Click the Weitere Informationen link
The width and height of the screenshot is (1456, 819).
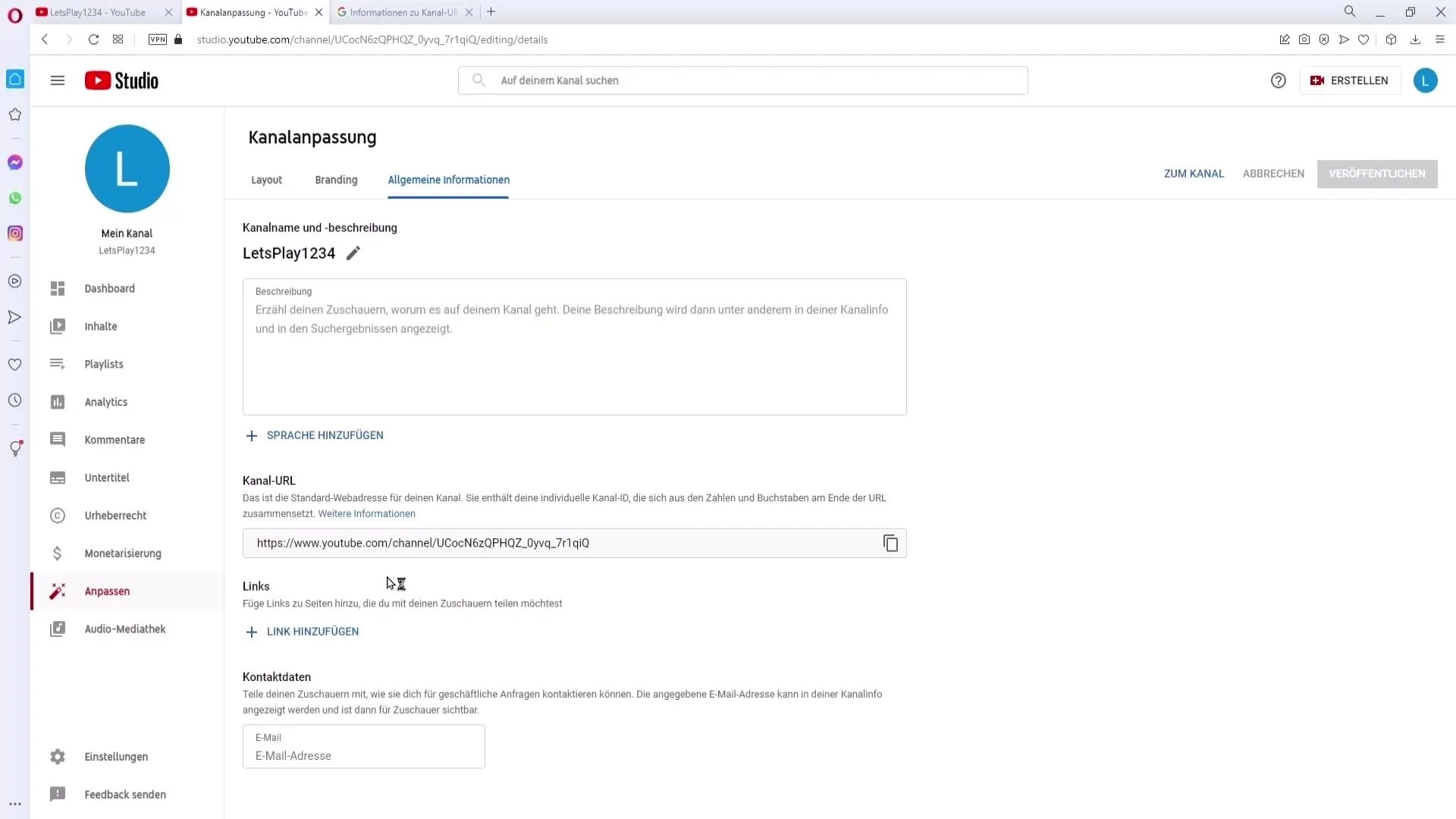click(x=367, y=513)
